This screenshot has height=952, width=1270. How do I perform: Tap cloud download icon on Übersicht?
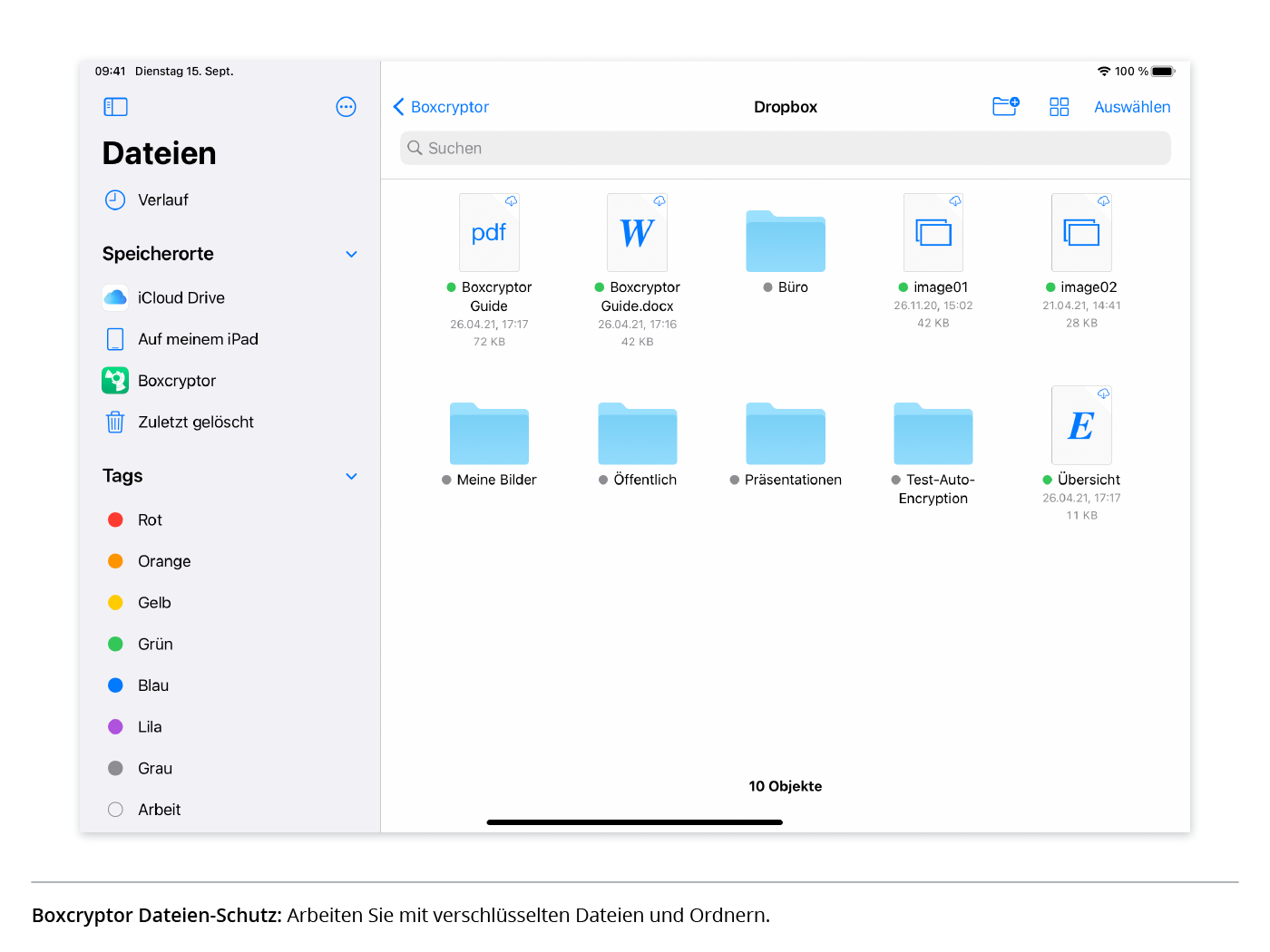(x=1103, y=393)
